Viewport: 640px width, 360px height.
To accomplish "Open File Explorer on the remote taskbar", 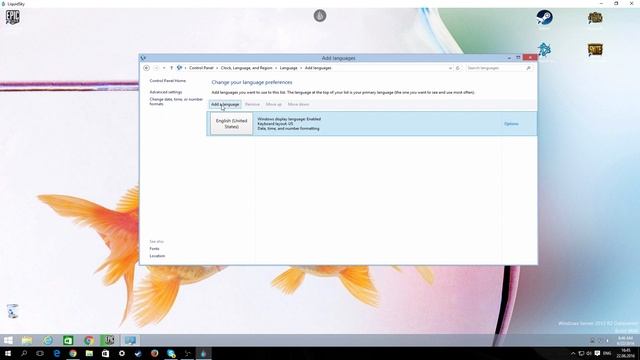I will (27, 340).
